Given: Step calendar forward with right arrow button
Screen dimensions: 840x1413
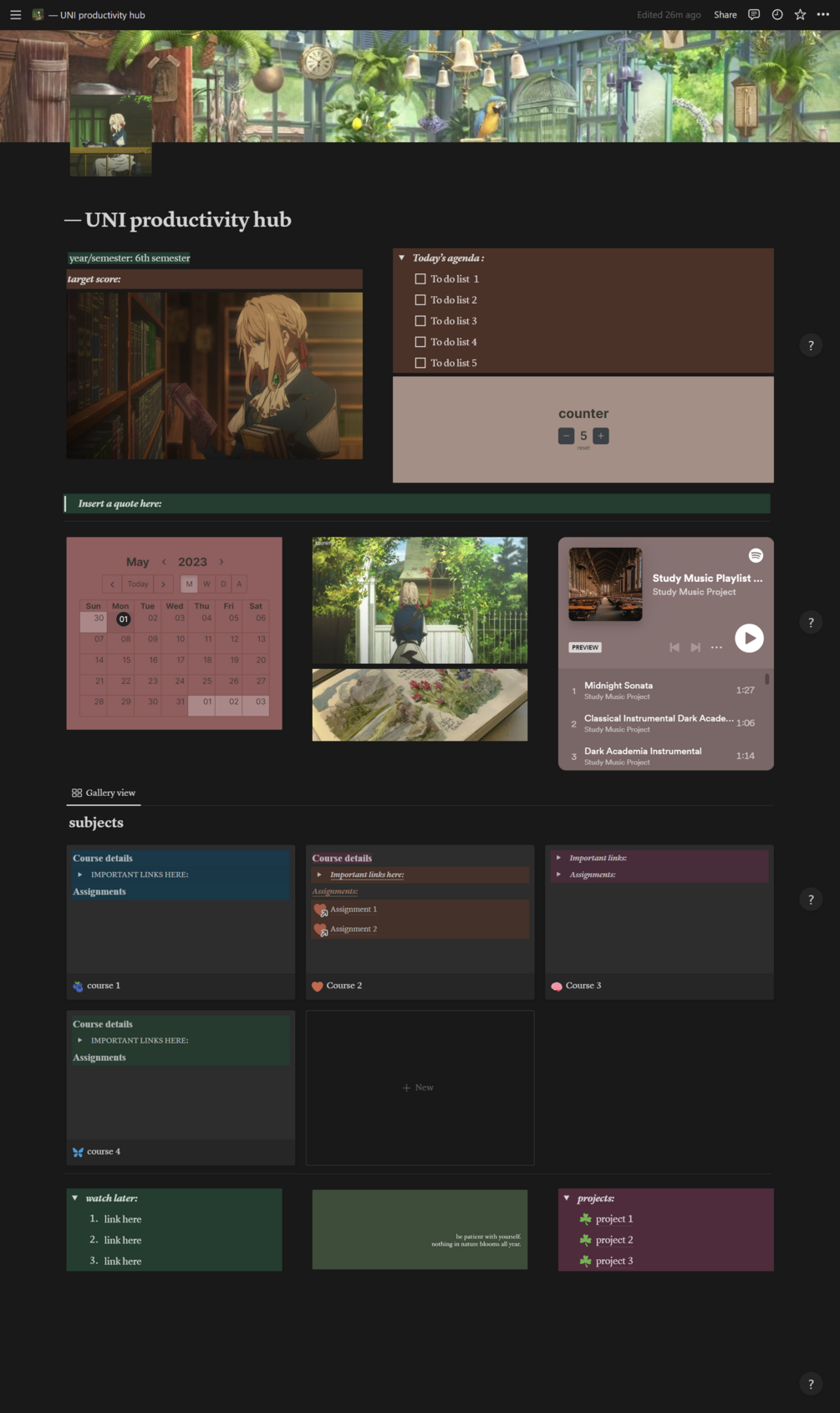Looking at the screenshot, I should point(163,584).
